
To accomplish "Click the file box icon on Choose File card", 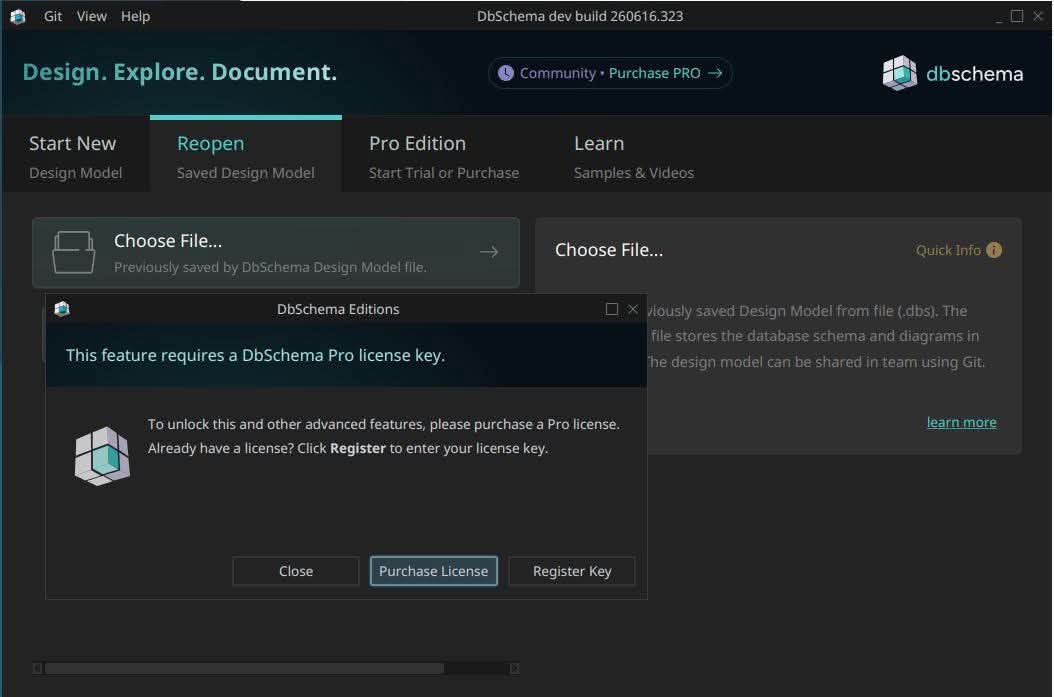I will click(73, 252).
